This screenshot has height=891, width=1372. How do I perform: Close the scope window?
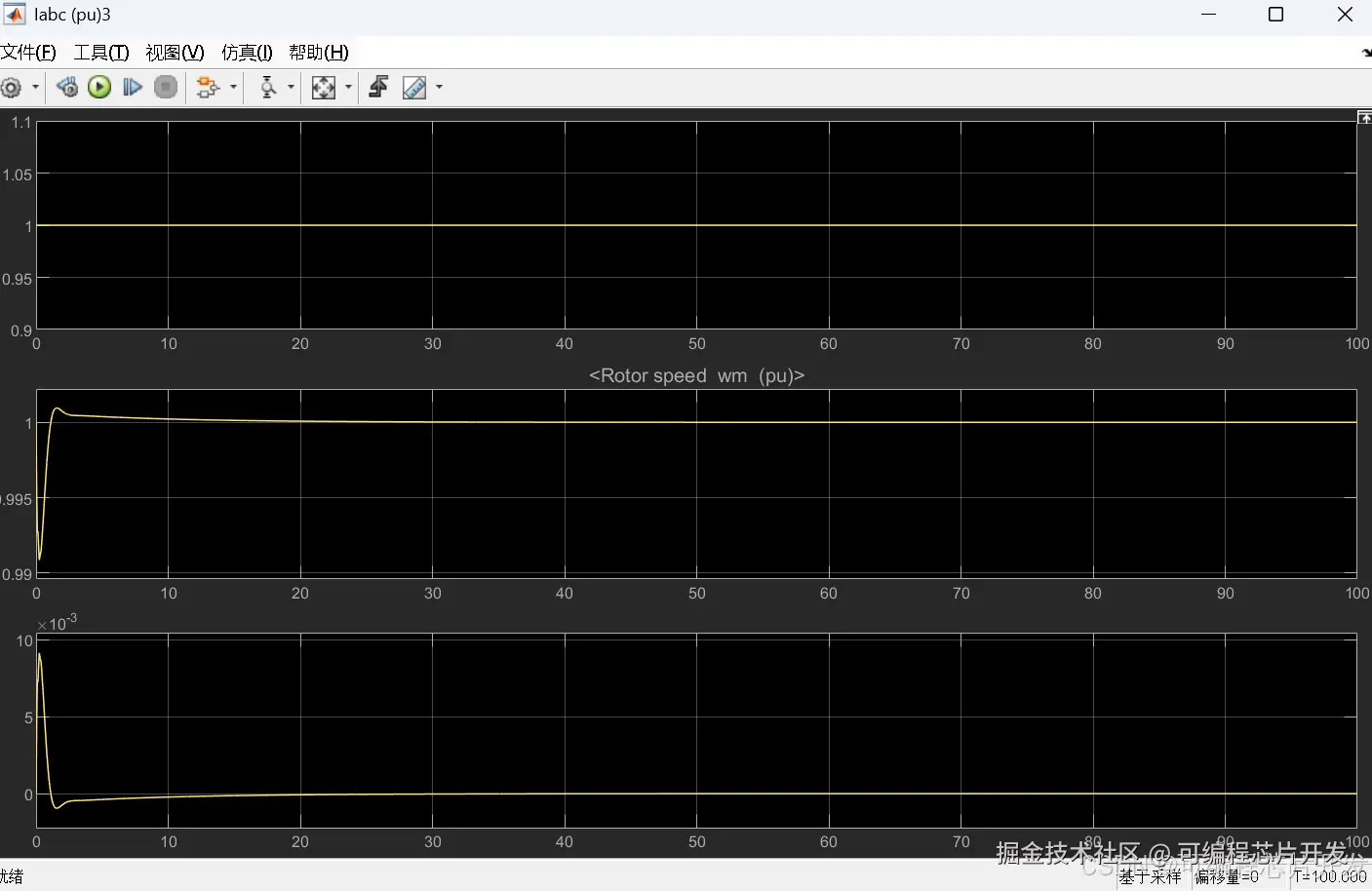click(1345, 15)
